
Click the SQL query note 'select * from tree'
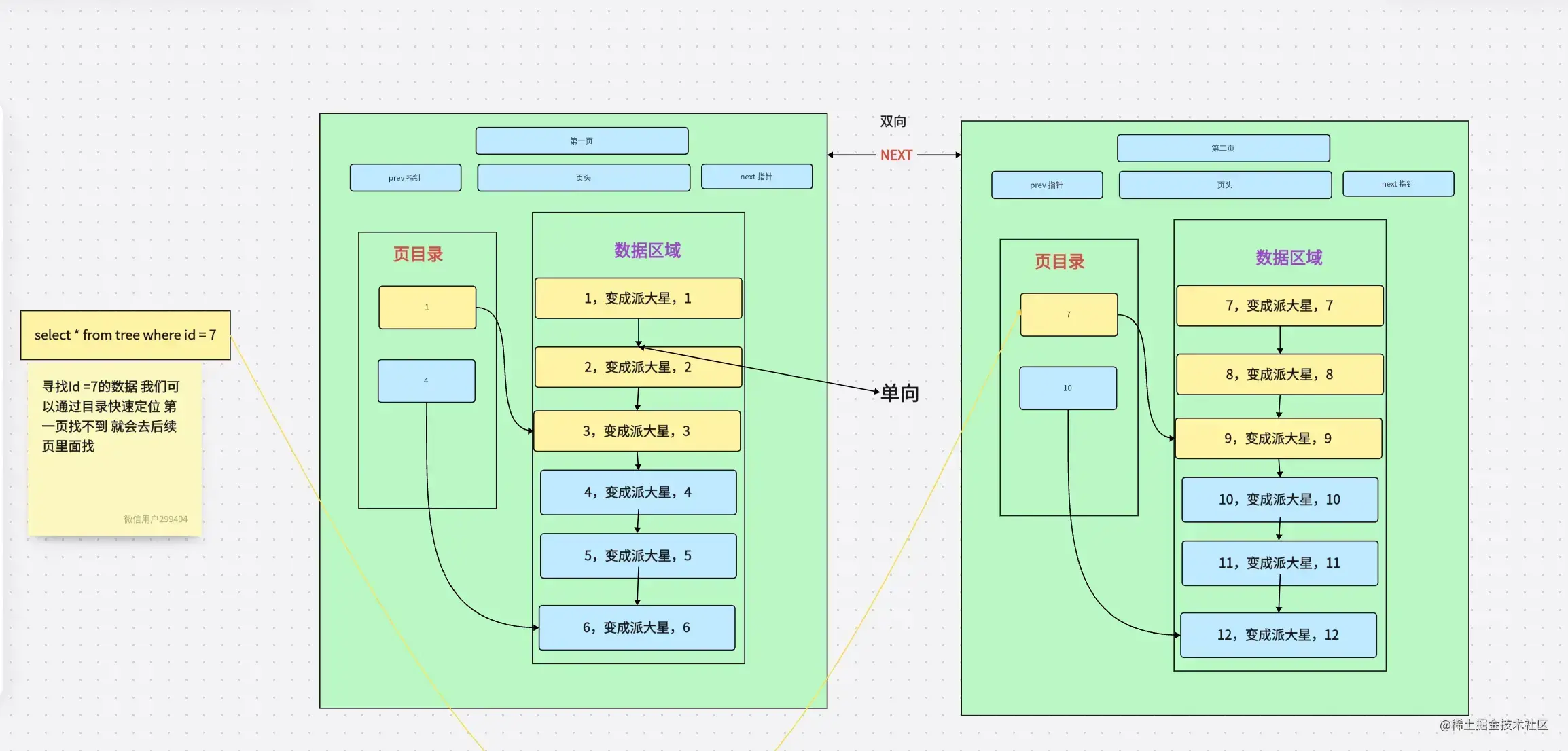[x=125, y=335]
